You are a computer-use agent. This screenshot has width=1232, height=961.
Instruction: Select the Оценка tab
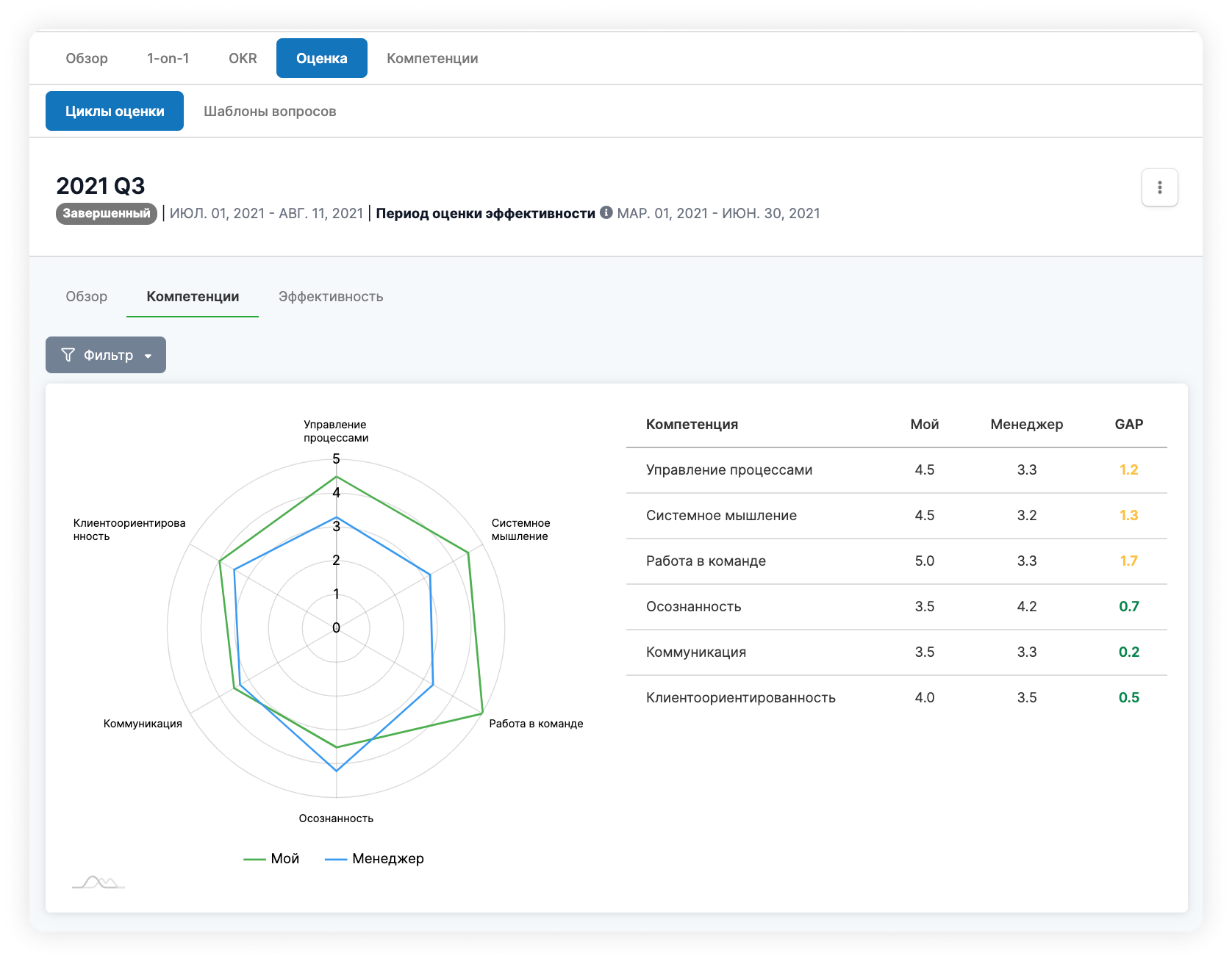(321, 58)
